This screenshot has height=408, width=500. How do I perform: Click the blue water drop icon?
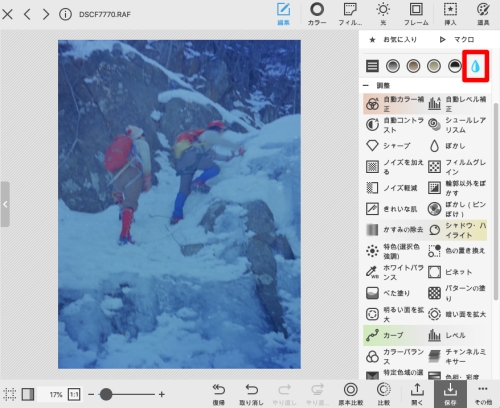(475, 66)
